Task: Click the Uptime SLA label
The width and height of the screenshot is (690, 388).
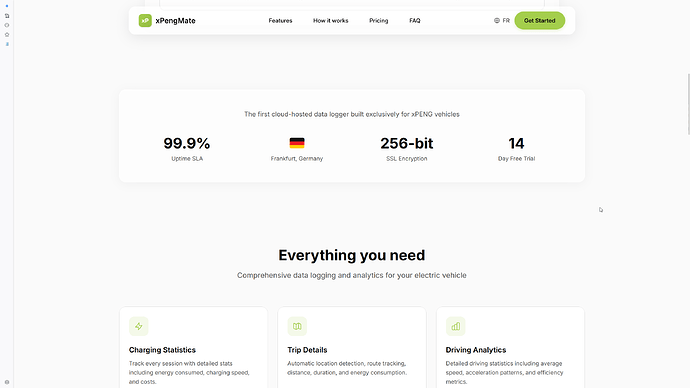Action: tap(187, 158)
